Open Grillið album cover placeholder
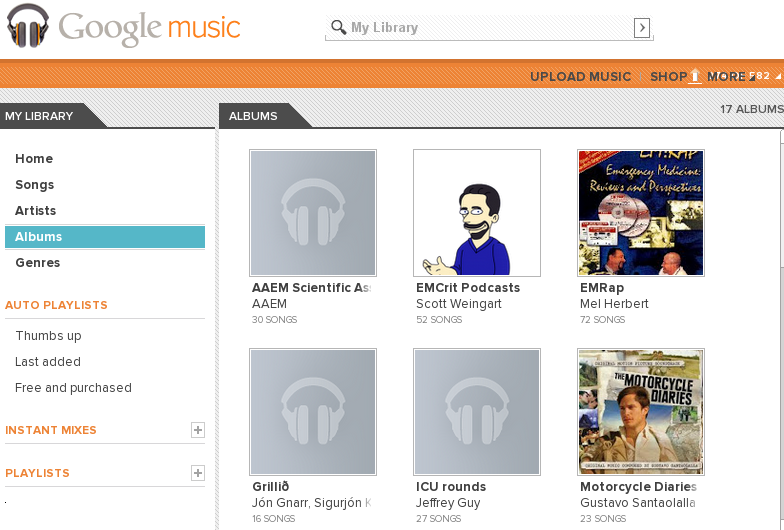The height and width of the screenshot is (530, 784). coord(313,412)
